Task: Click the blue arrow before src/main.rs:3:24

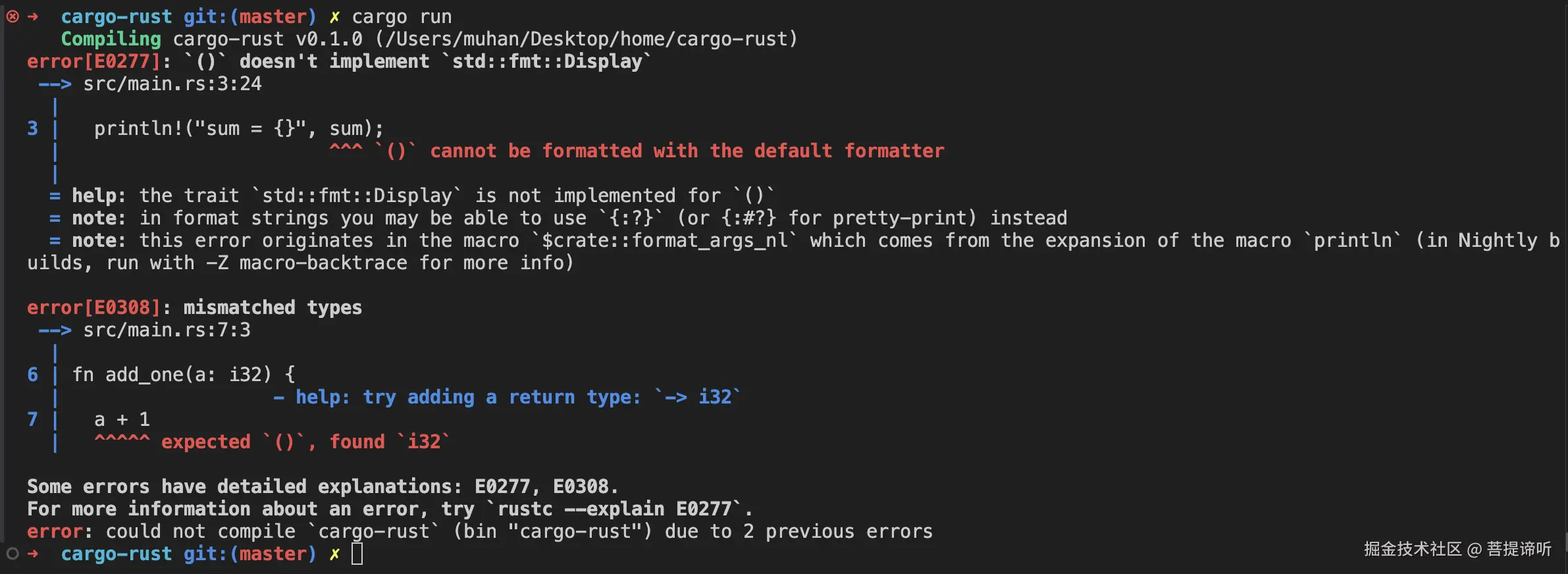Action: coord(55,84)
